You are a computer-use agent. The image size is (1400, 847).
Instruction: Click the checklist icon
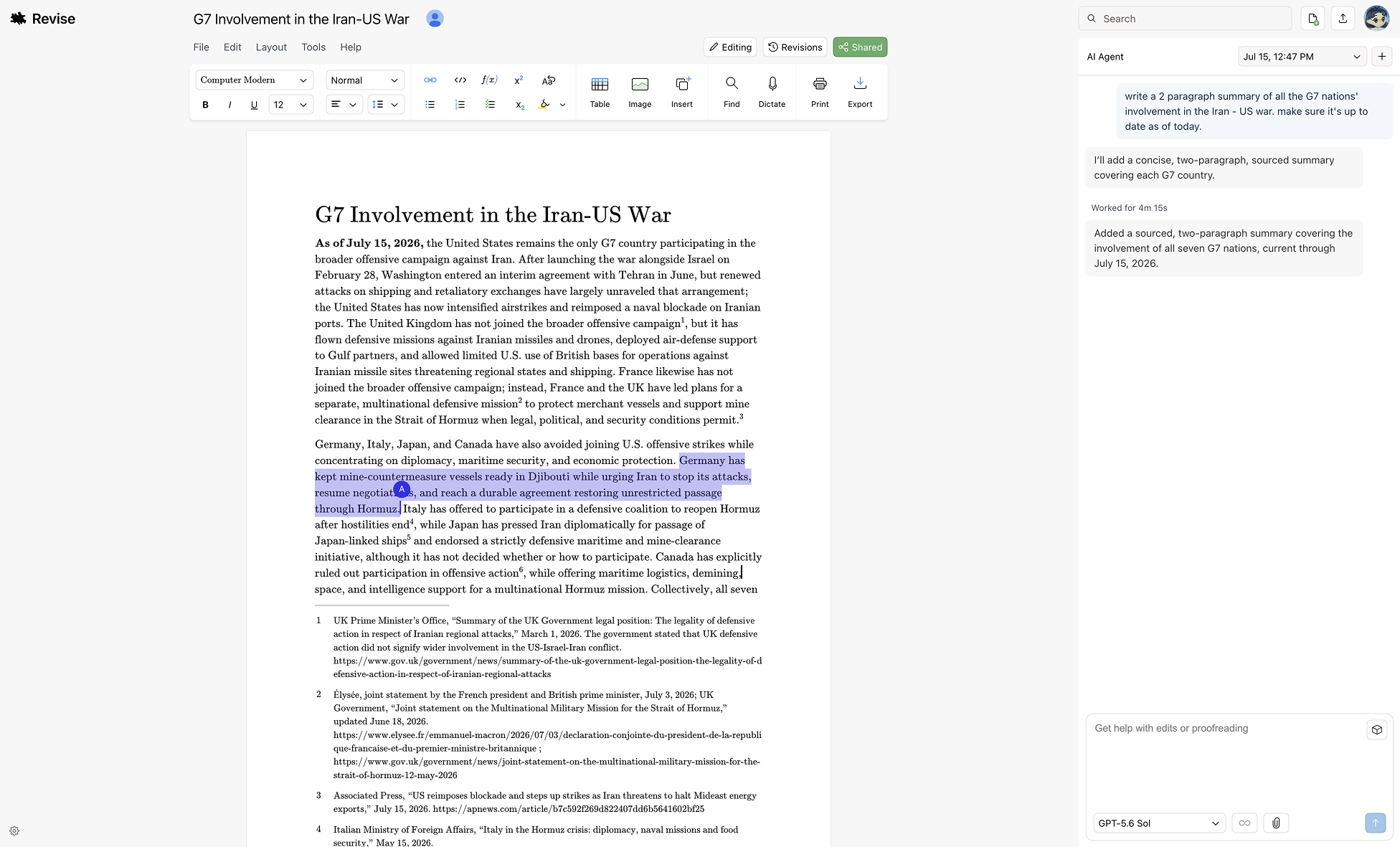490,105
